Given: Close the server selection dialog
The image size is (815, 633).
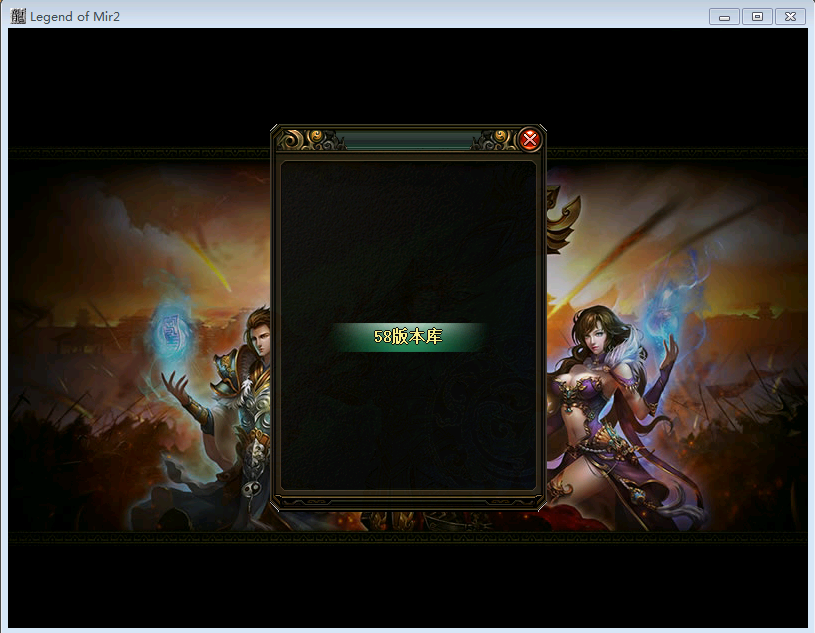Looking at the screenshot, I should point(530,139).
